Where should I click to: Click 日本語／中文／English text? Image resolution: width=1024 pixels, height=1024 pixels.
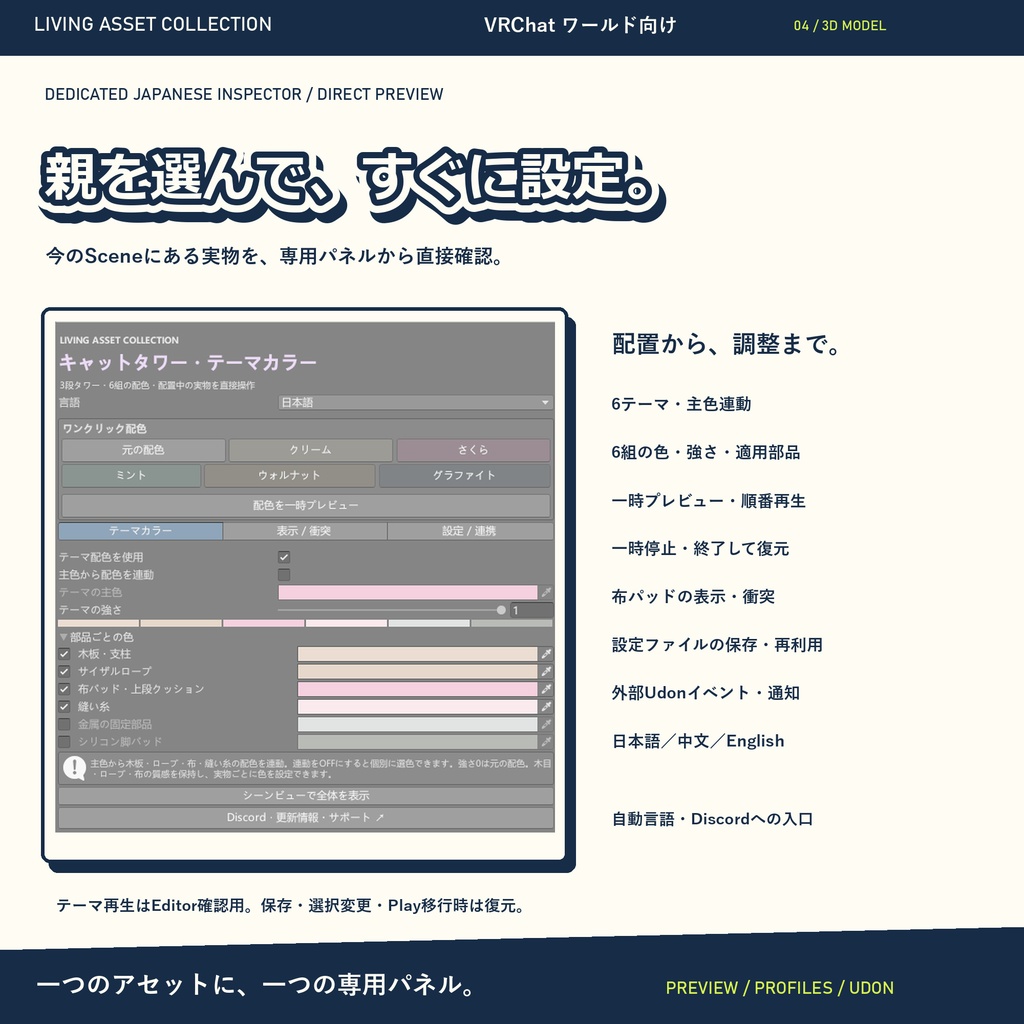697,741
